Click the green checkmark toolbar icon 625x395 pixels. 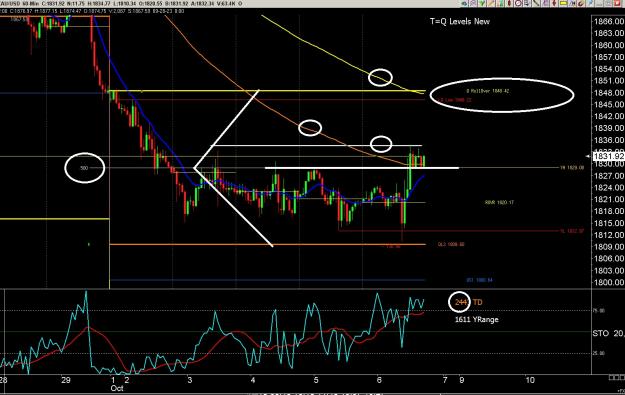[482, 4]
